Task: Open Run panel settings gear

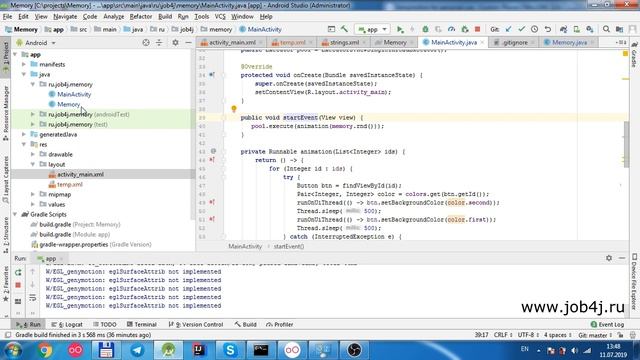Action: click(609, 258)
